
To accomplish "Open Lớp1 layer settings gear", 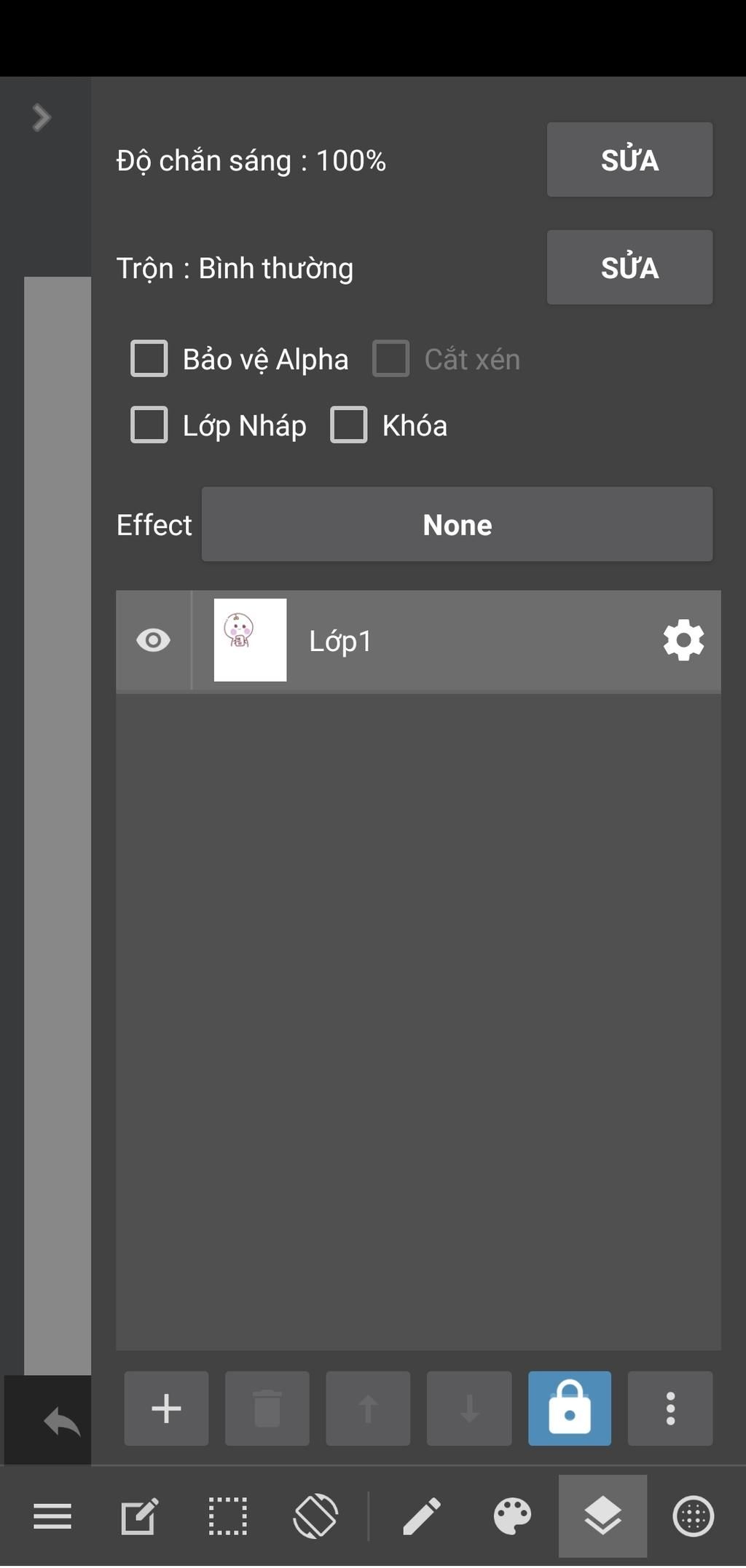I will pos(683,641).
